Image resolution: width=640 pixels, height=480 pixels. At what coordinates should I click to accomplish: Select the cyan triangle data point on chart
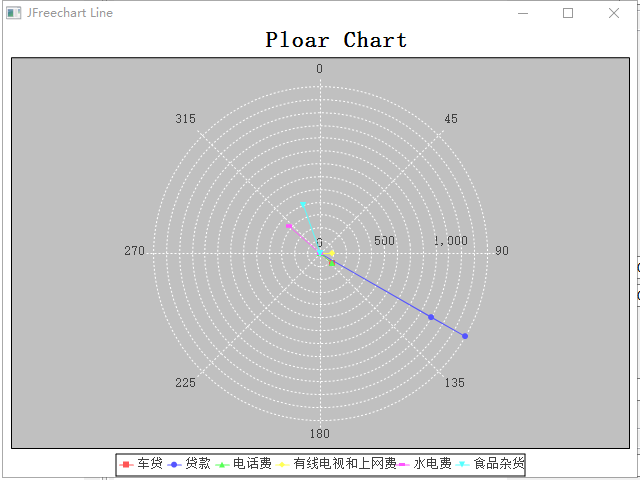(303, 205)
